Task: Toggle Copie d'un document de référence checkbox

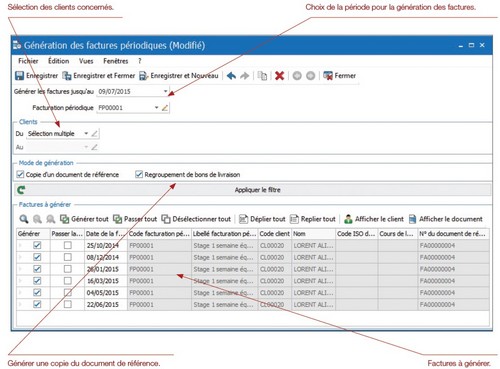Action: (x=20, y=174)
